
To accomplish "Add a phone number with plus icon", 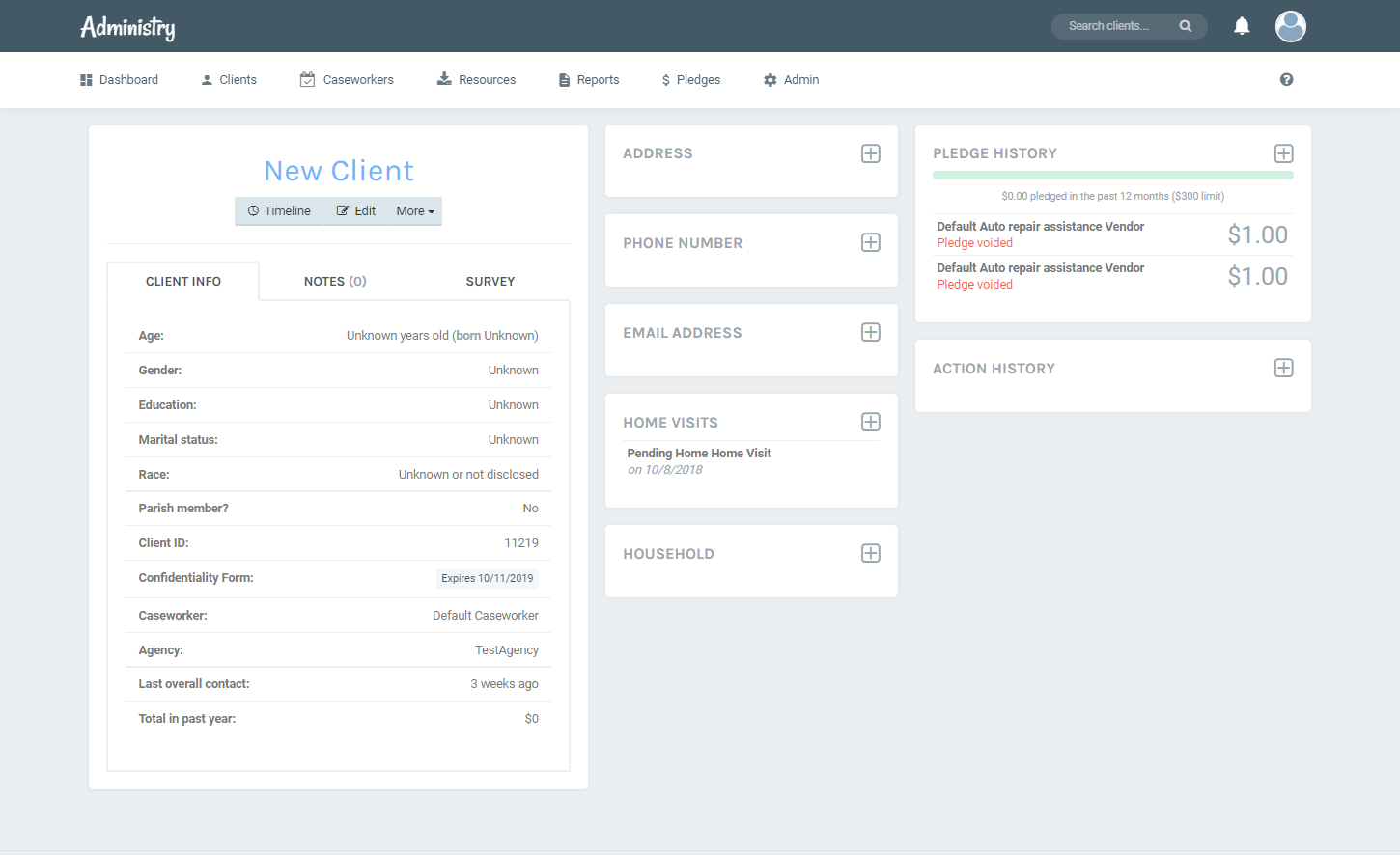I will (x=870, y=243).
